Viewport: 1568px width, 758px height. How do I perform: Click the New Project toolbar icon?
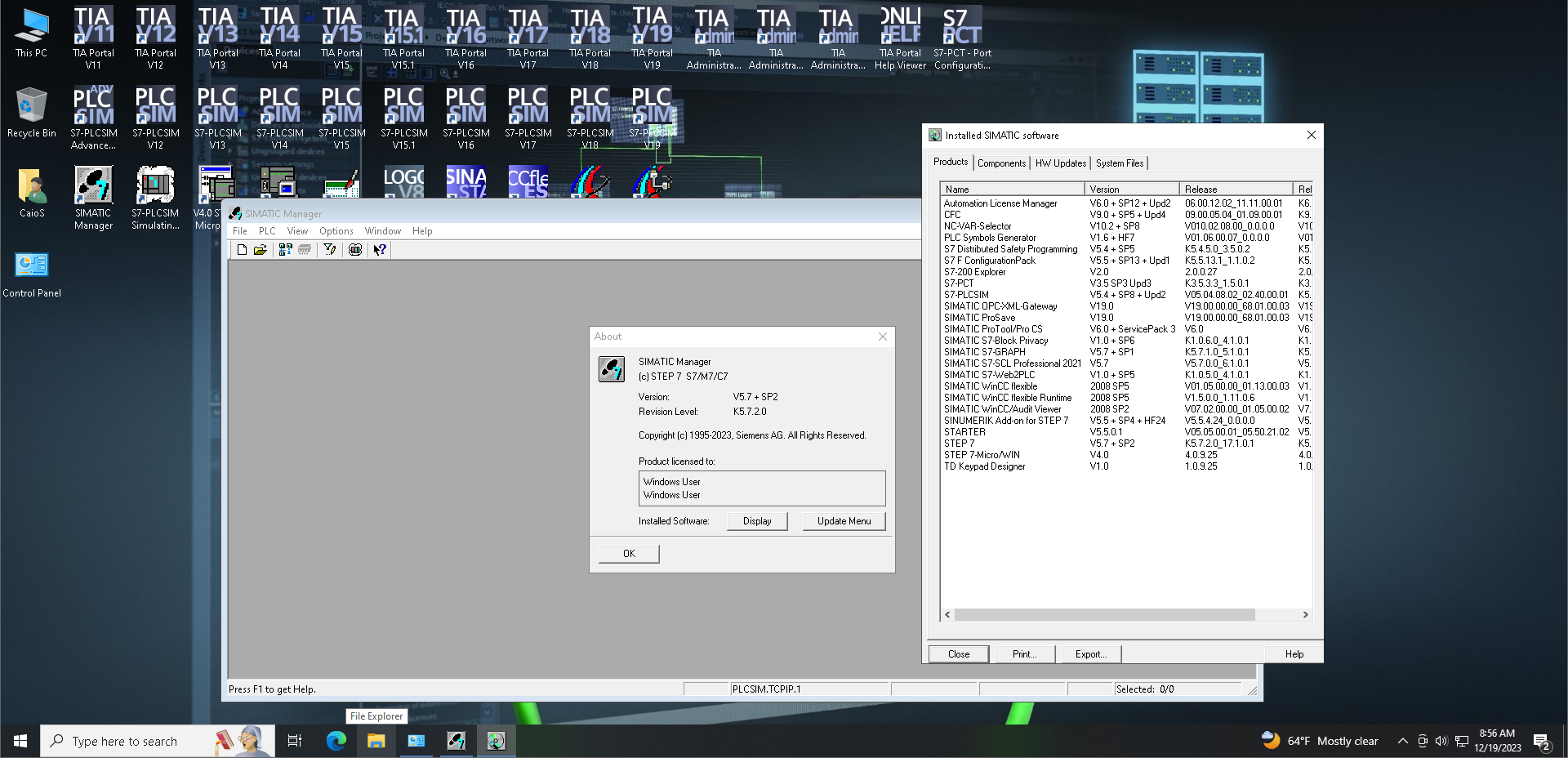click(242, 250)
